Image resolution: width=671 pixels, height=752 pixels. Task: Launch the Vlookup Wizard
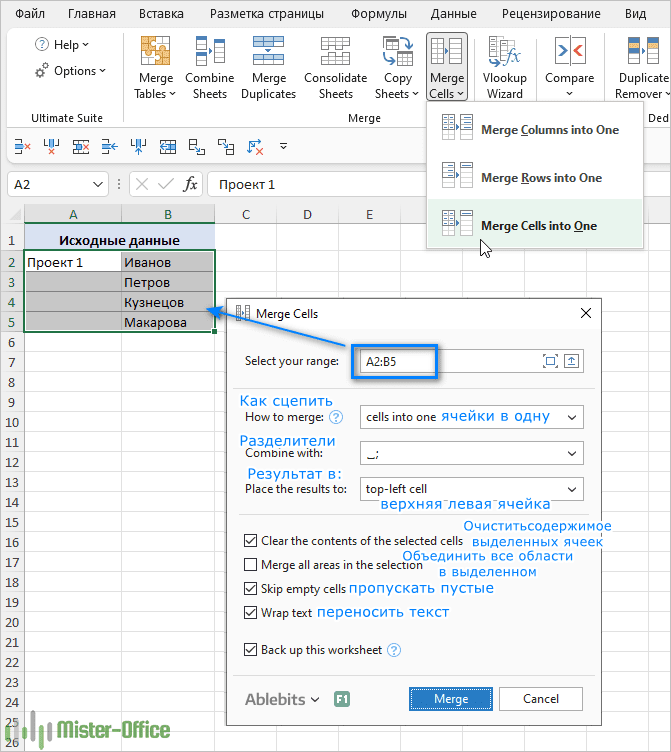[505, 67]
